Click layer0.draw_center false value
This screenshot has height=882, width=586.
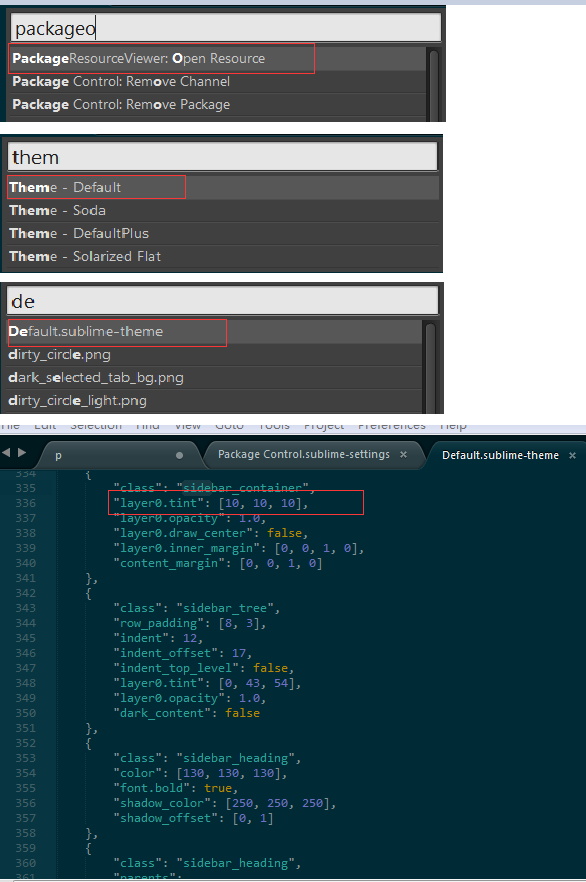[x=287, y=533]
